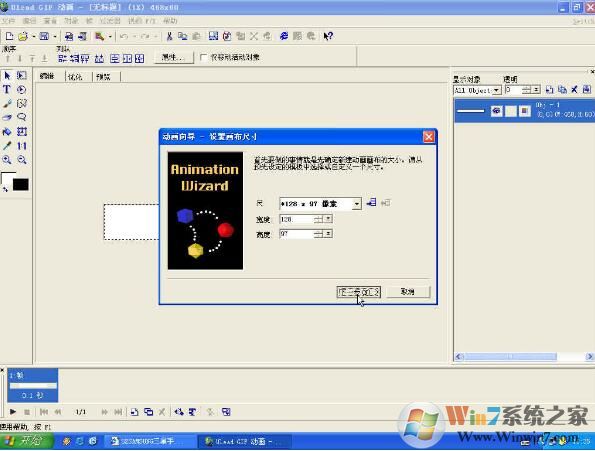
Task: Toggle the eye visibility icon of Obj-1
Action: (x=496, y=111)
